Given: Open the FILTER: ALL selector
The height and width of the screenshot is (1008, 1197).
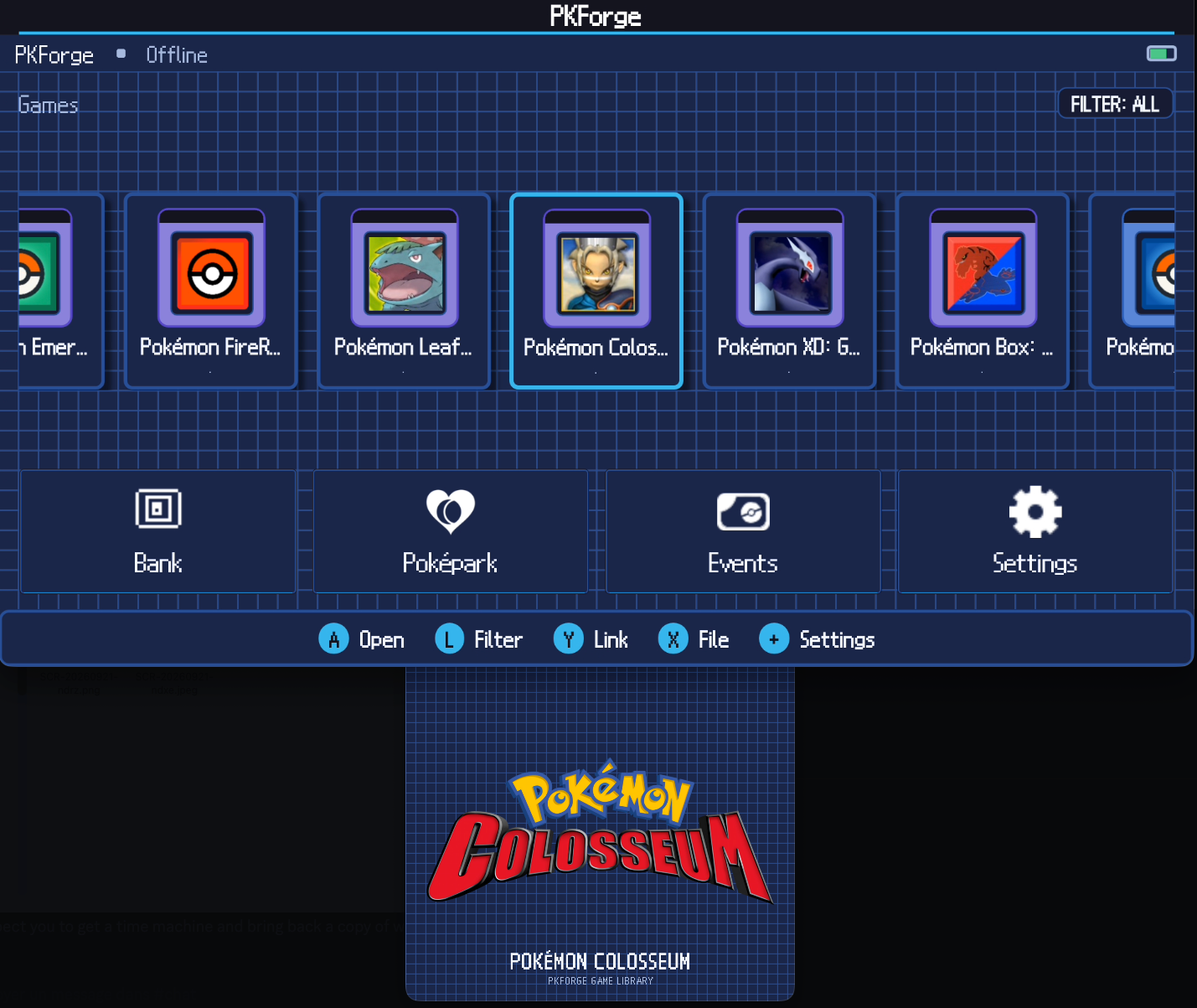Looking at the screenshot, I should (1115, 104).
